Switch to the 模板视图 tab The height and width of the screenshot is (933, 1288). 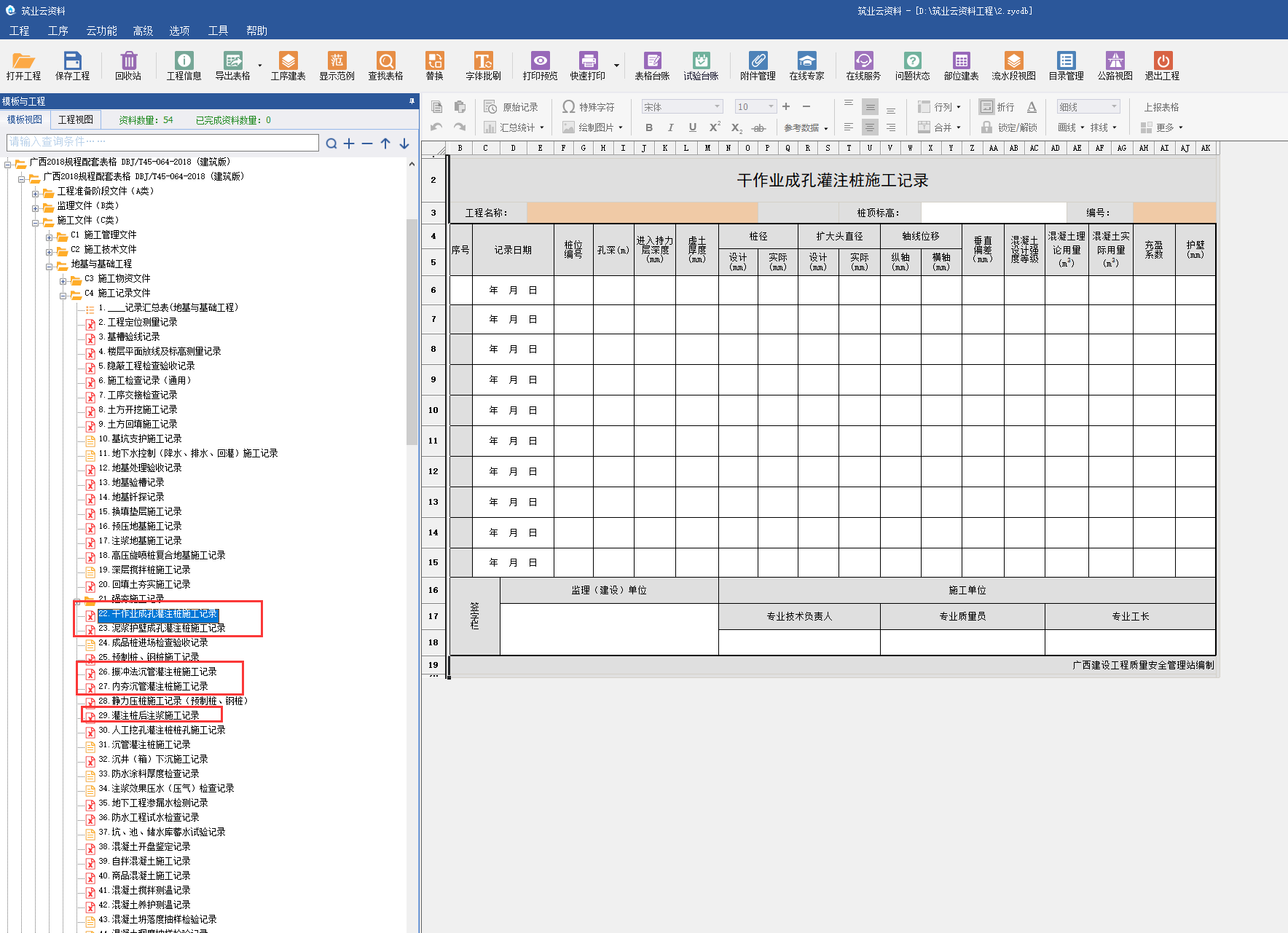tap(25, 119)
